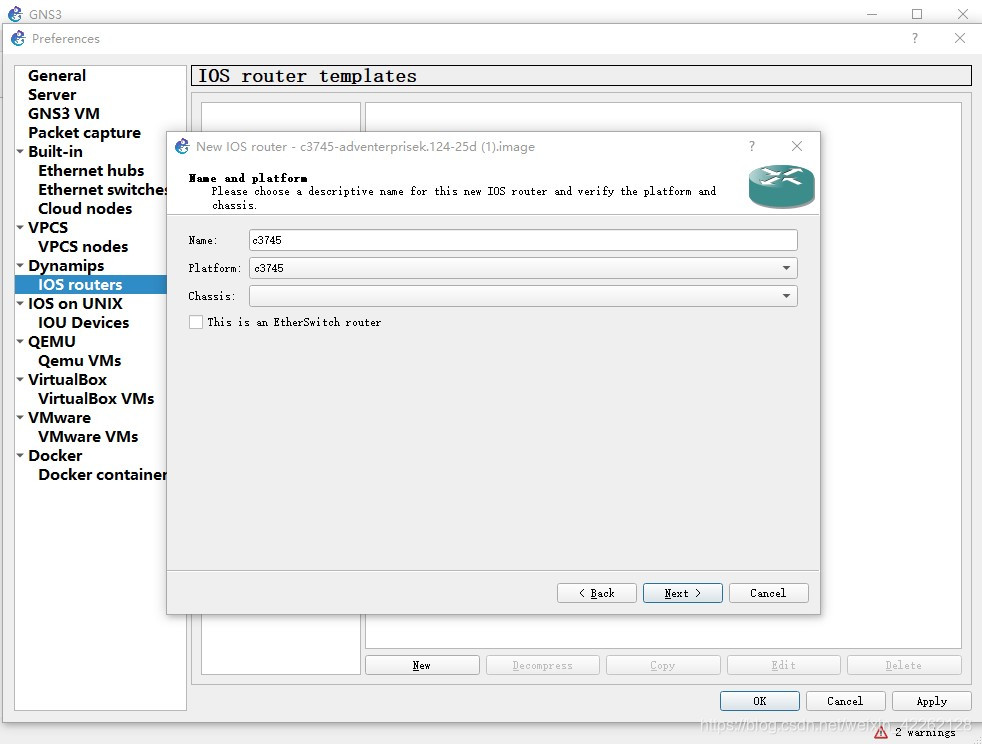Select Cloud nodes in tree
982x744 pixels.
[x=85, y=209]
